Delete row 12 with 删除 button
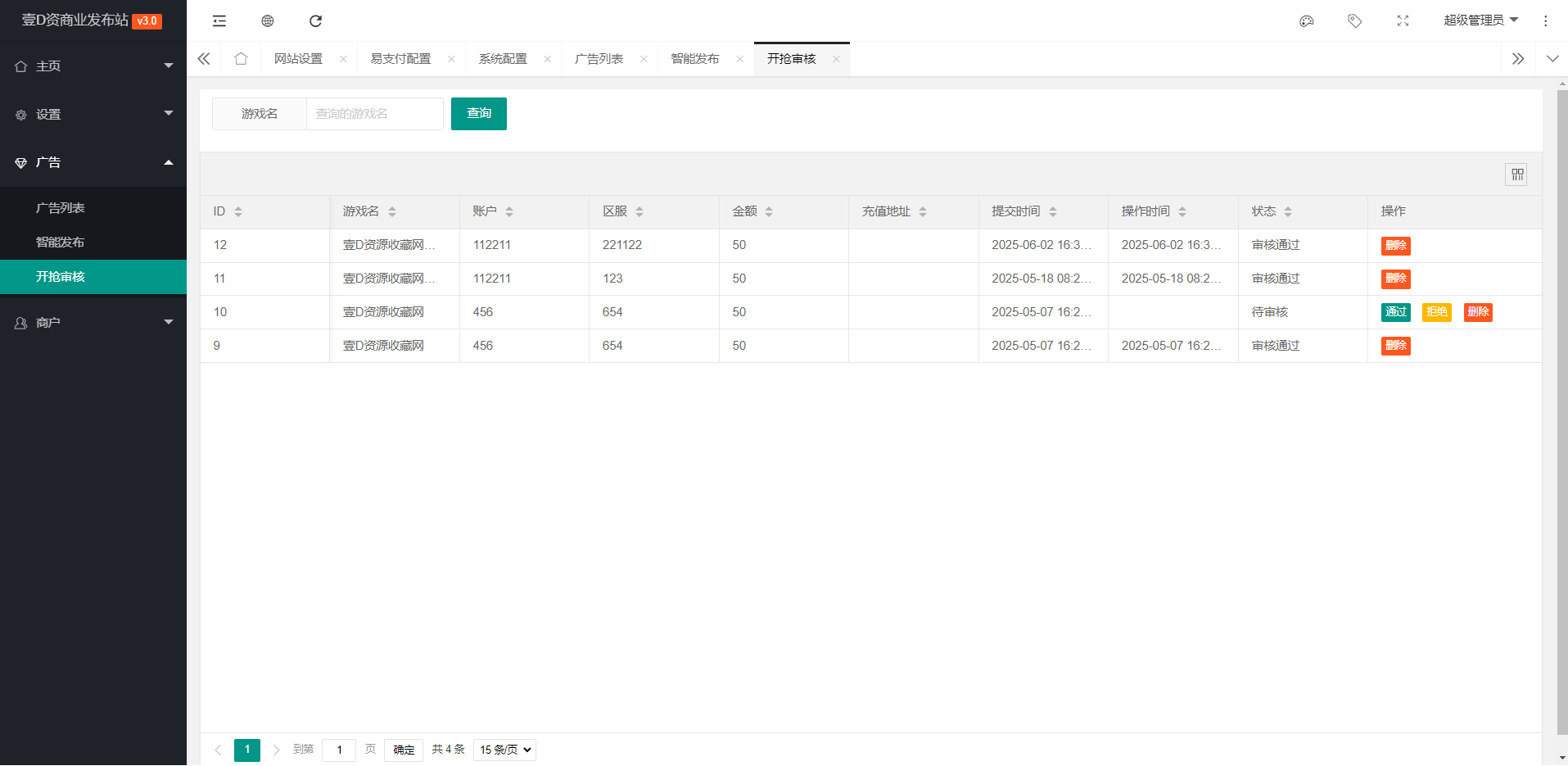 point(1396,246)
